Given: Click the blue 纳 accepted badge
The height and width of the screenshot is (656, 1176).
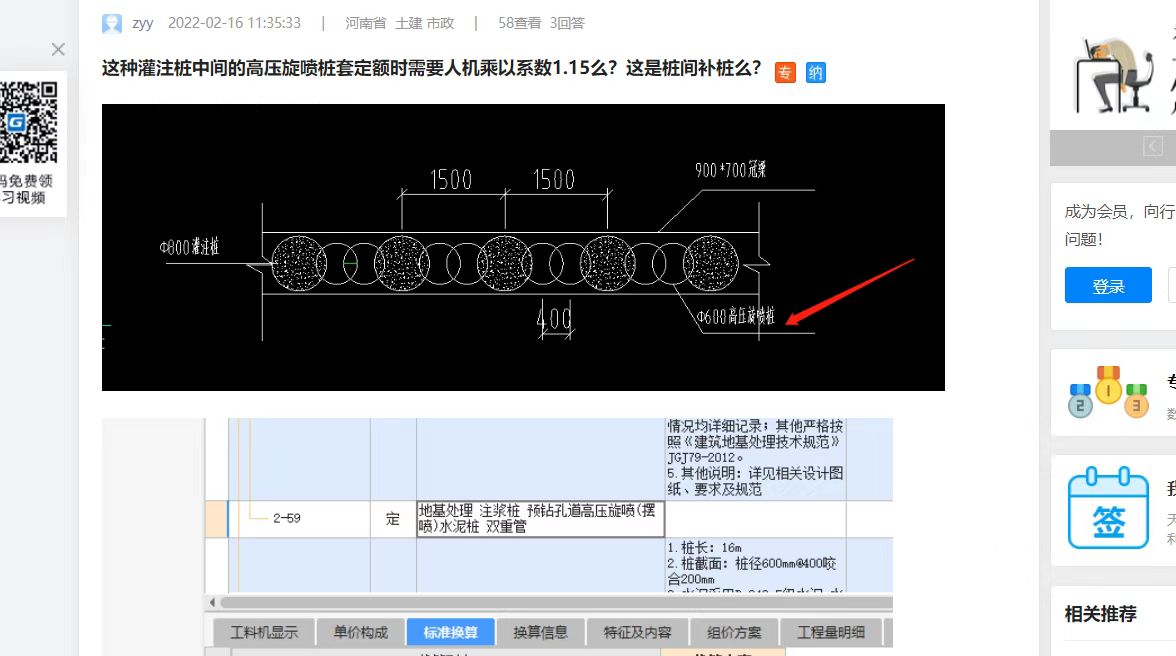Looking at the screenshot, I should pos(816,73).
